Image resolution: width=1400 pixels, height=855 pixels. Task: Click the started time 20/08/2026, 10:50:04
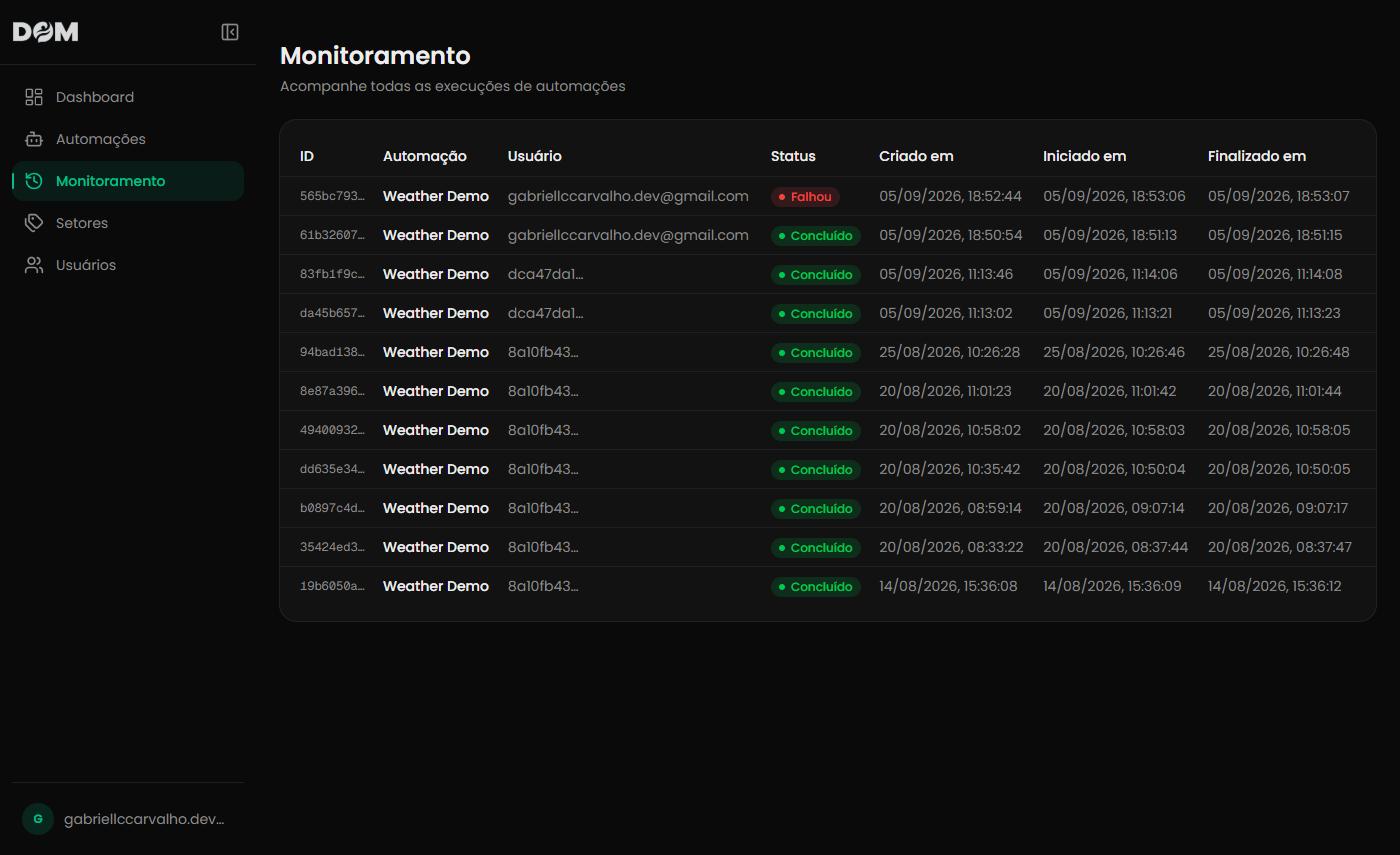pos(1114,469)
